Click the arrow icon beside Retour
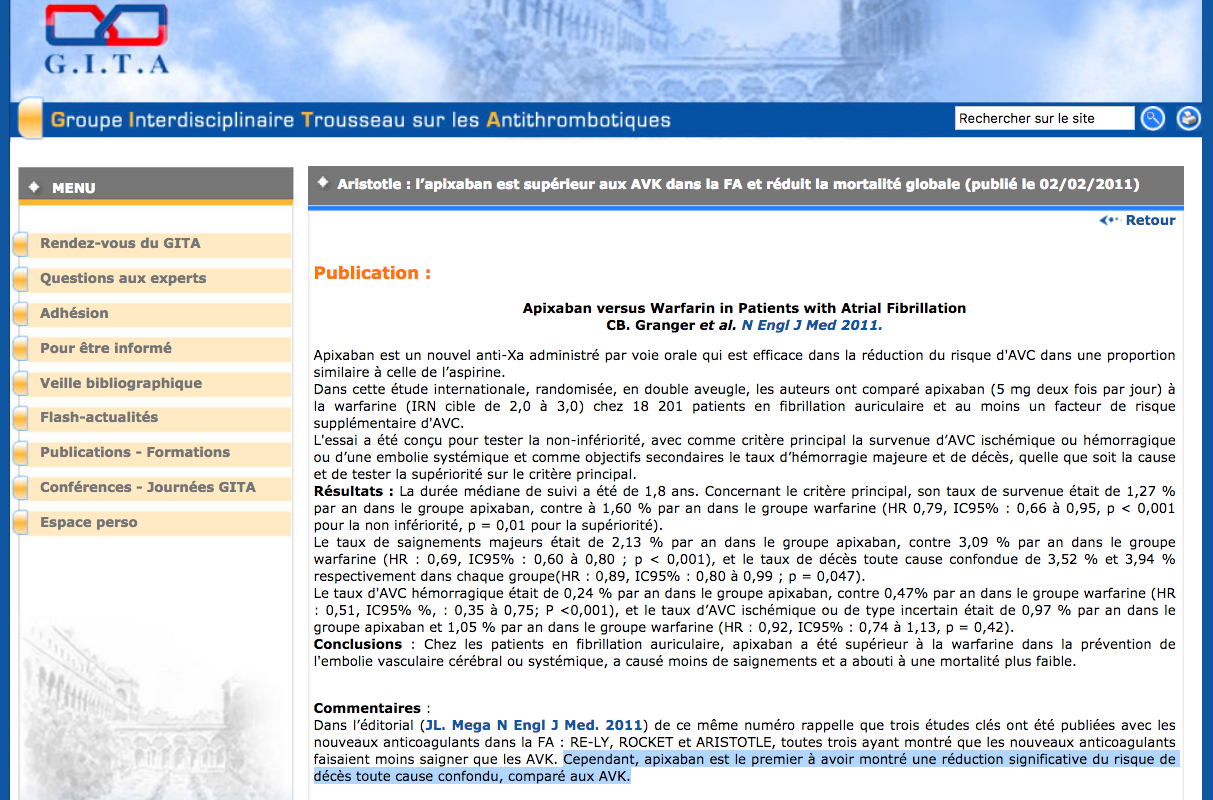This screenshot has width=1213, height=800. point(1108,220)
